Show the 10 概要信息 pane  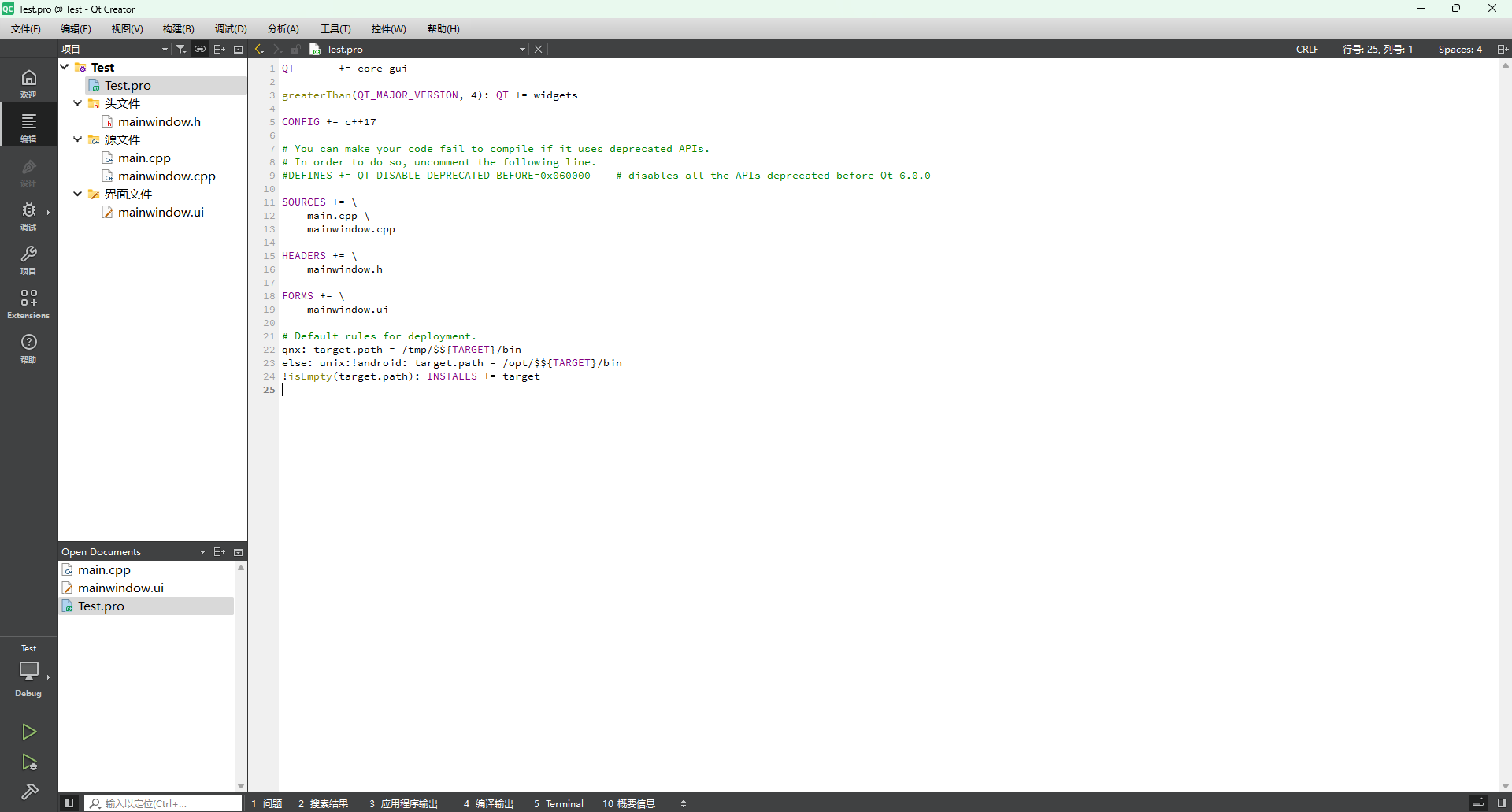tap(628, 803)
